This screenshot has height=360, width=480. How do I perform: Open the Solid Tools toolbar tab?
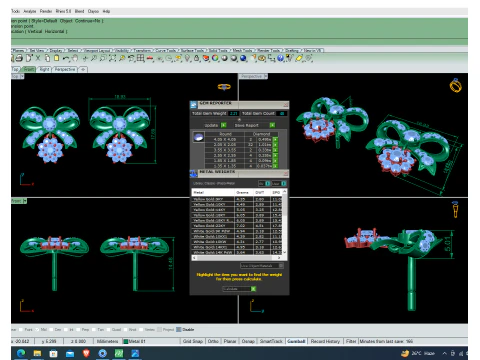point(218,50)
